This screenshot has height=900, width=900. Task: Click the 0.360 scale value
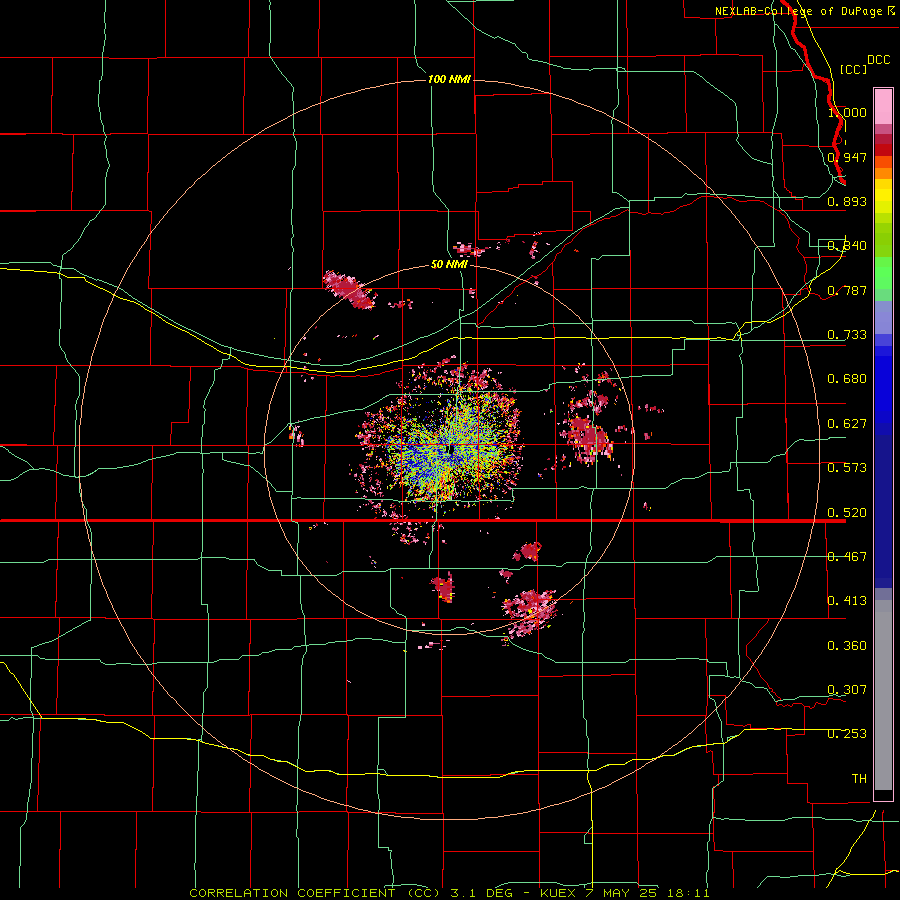click(847, 646)
